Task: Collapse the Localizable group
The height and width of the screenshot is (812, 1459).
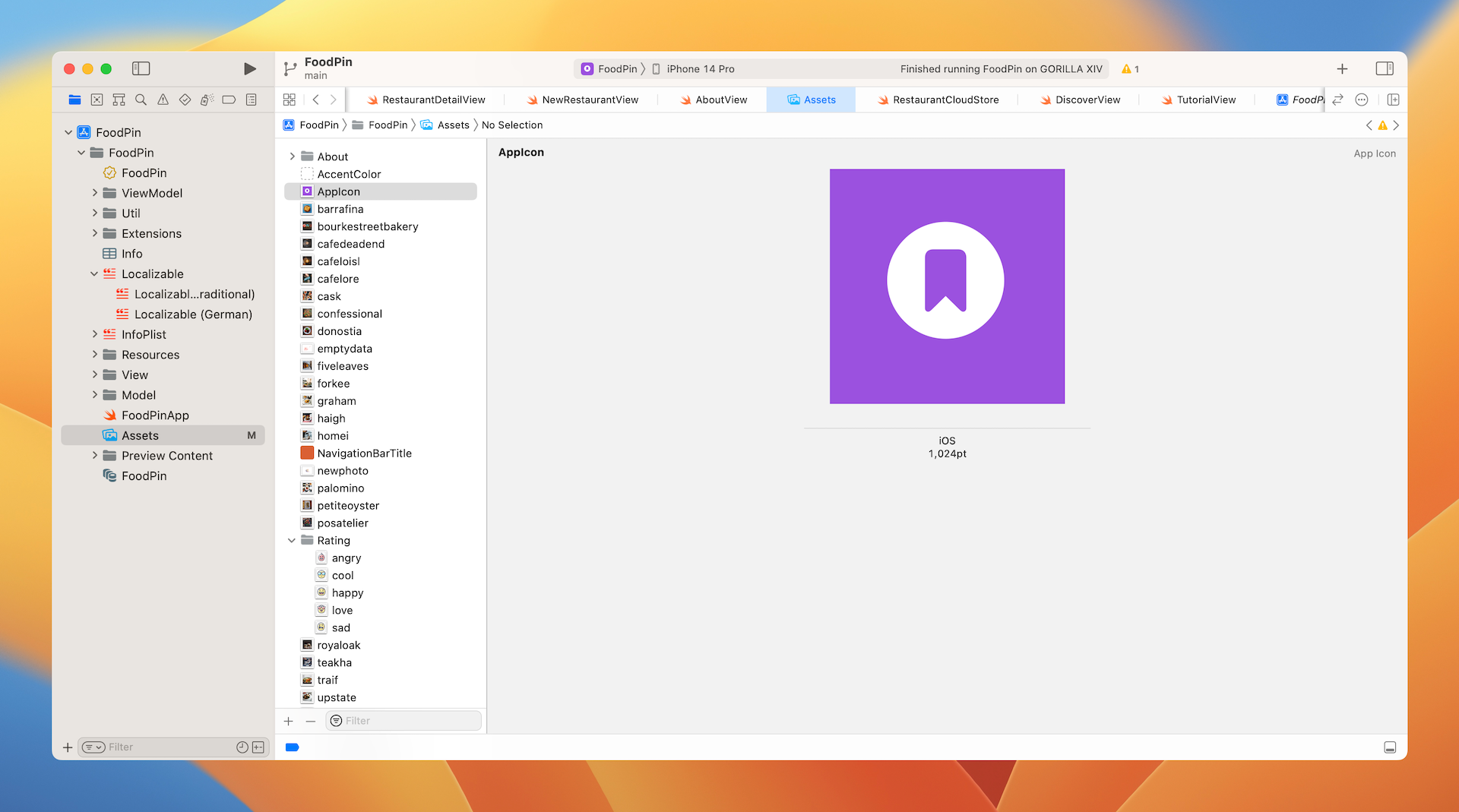Action: tap(94, 273)
